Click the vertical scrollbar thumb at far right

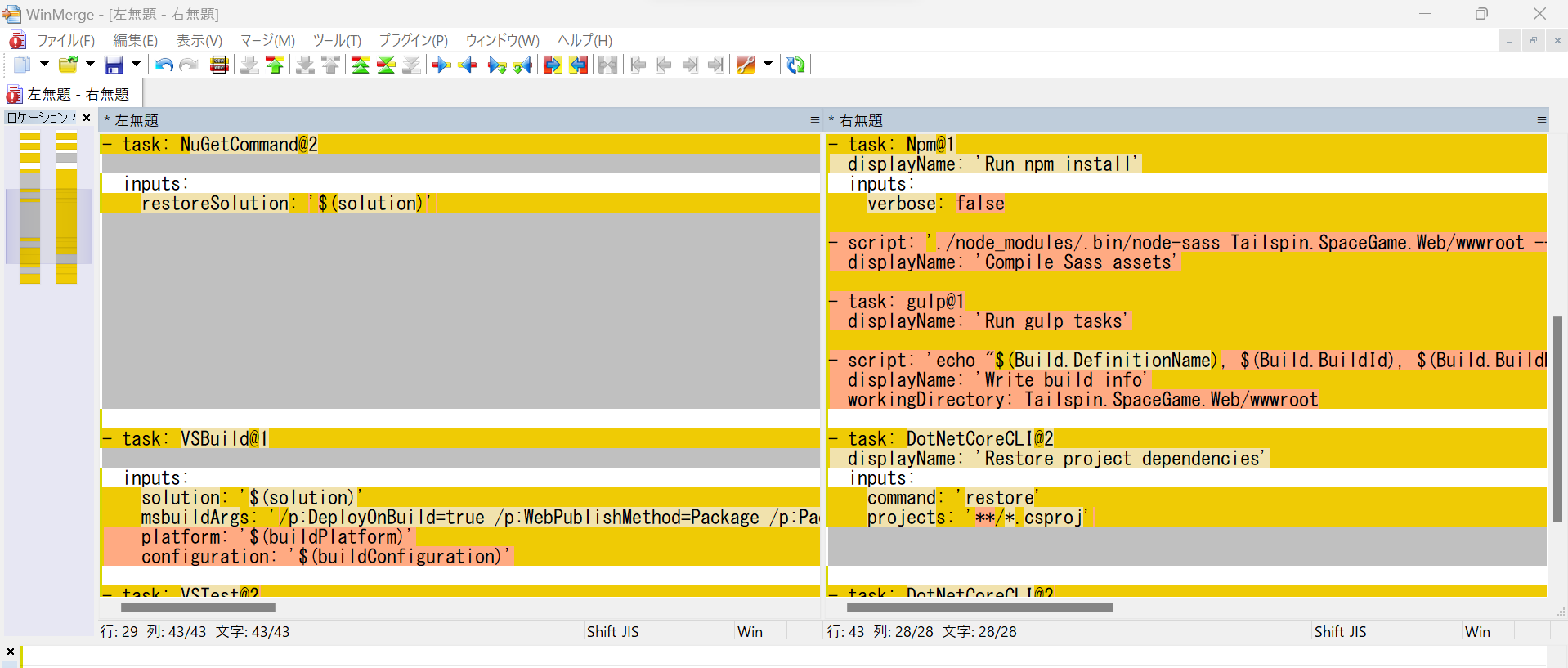tap(1557, 419)
